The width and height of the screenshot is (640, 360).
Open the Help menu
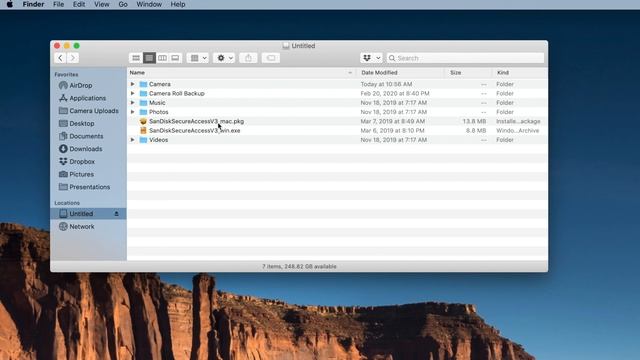178,4
